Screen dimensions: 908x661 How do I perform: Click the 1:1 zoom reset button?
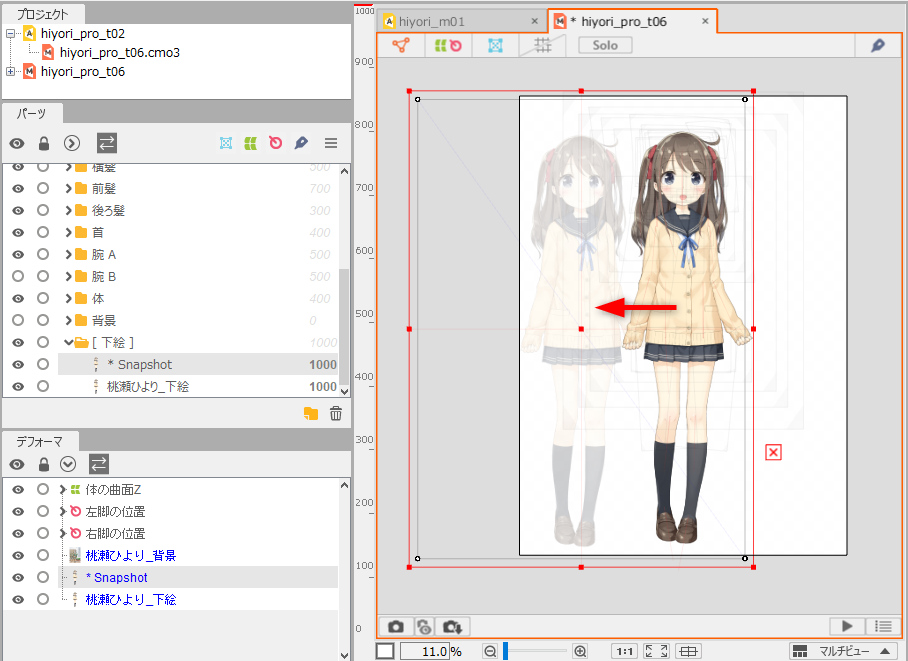tap(624, 651)
